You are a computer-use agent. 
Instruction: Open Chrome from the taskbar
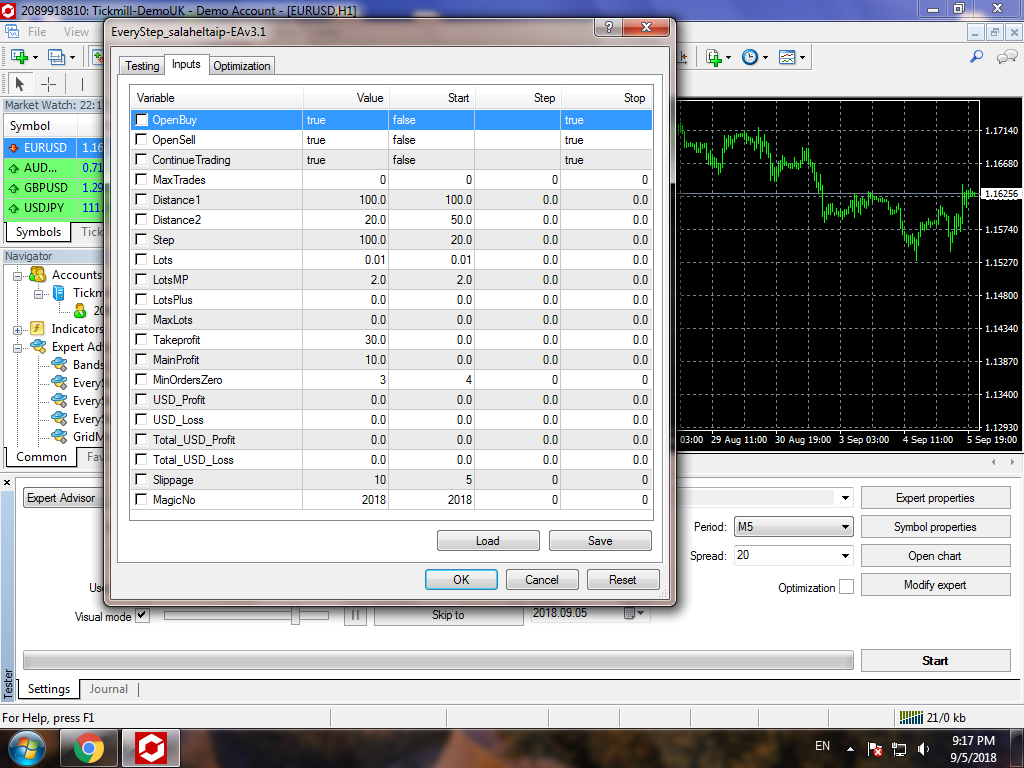click(89, 748)
